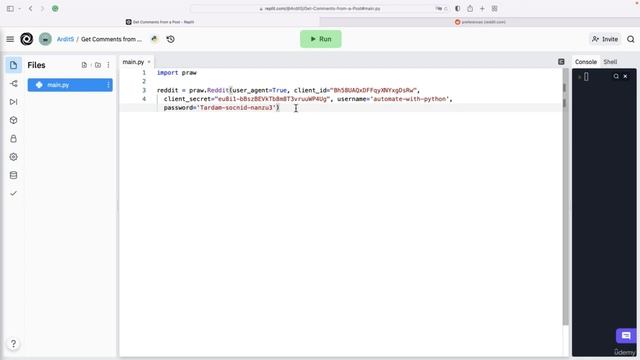
Task: Show browser tab overview grid
Action: click(494, 9)
